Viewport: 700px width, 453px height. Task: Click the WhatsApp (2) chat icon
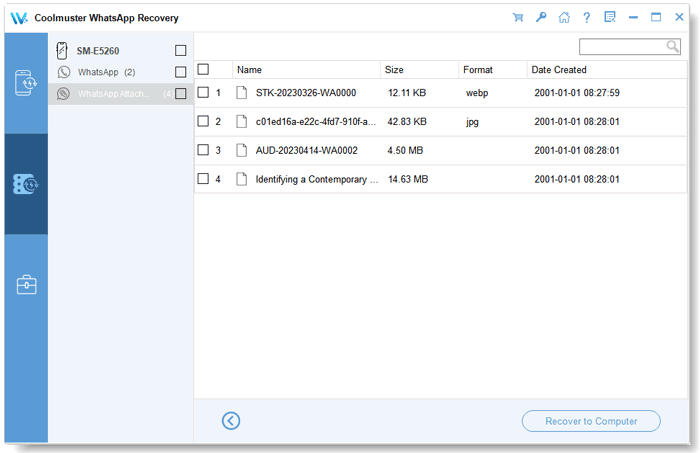coord(64,72)
